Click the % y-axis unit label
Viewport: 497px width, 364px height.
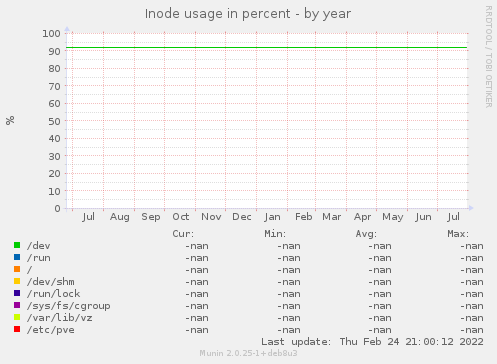click(10, 120)
